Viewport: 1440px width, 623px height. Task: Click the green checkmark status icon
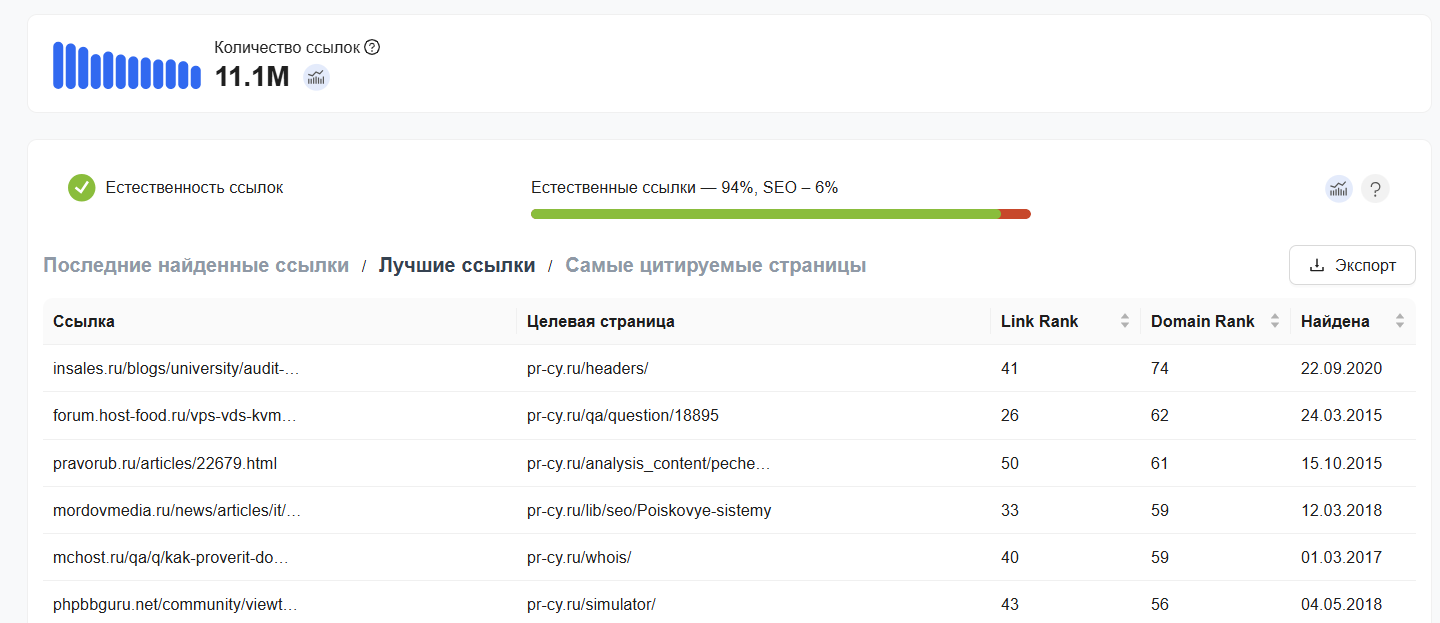pos(81,187)
